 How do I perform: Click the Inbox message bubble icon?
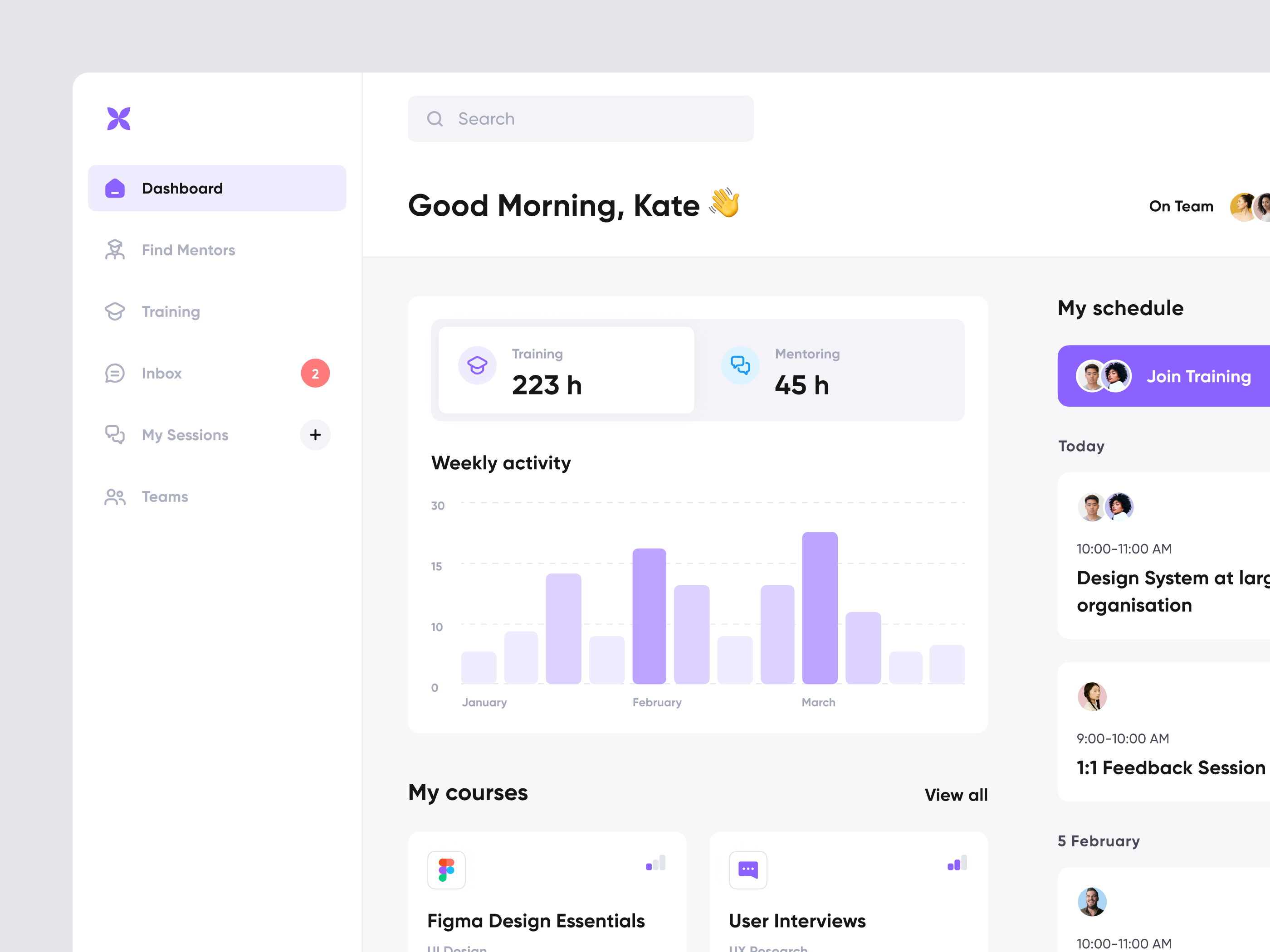pos(115,373)
